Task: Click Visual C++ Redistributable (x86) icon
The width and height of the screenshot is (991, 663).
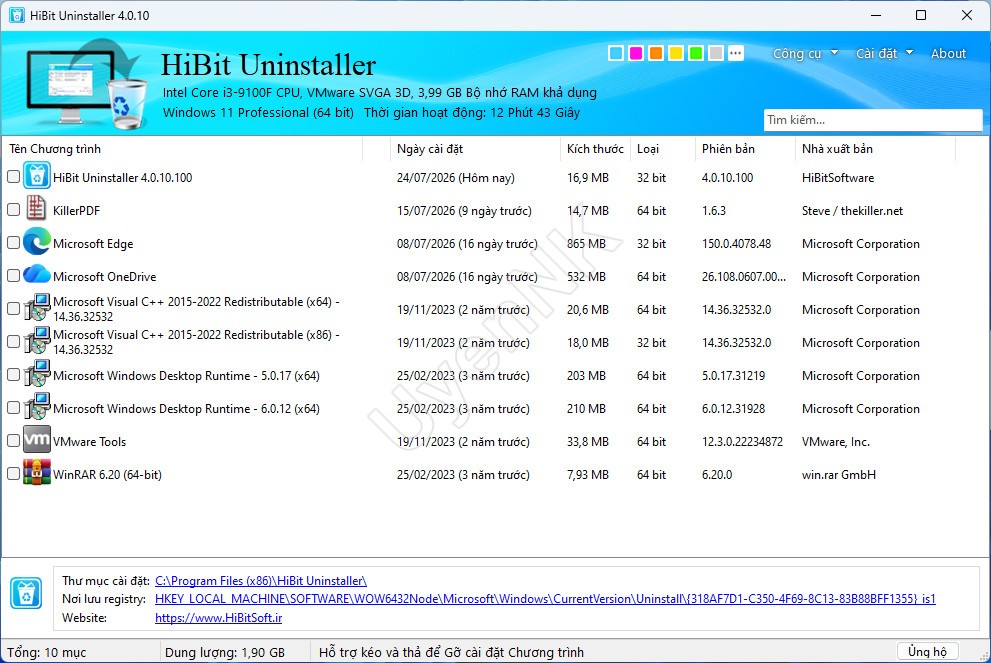Action: (37, 341)
